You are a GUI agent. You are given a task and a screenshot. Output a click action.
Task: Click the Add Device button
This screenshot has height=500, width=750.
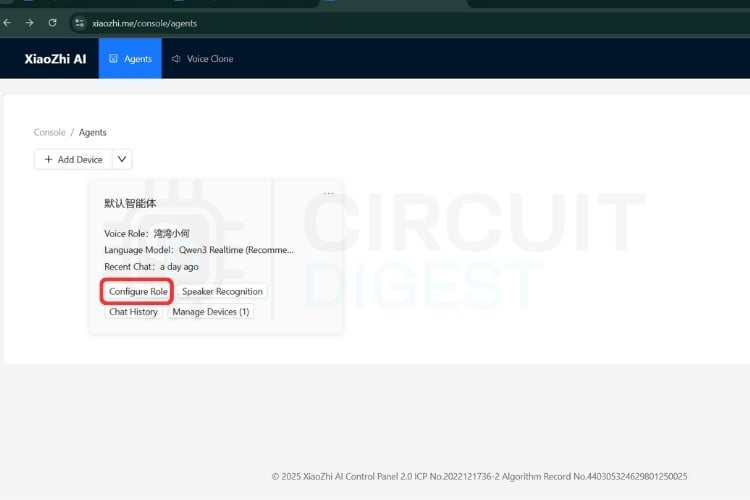coord(73,159)
